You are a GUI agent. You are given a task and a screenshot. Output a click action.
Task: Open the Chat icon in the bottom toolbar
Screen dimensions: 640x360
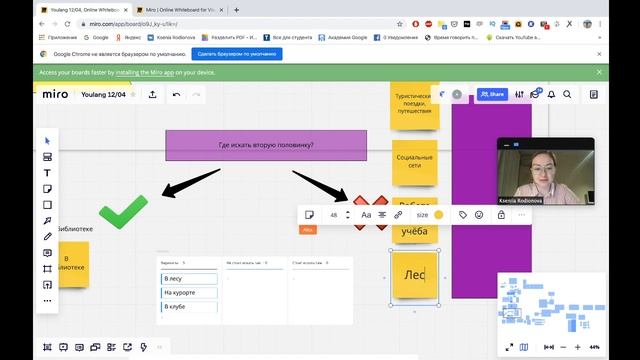(95, 347)
